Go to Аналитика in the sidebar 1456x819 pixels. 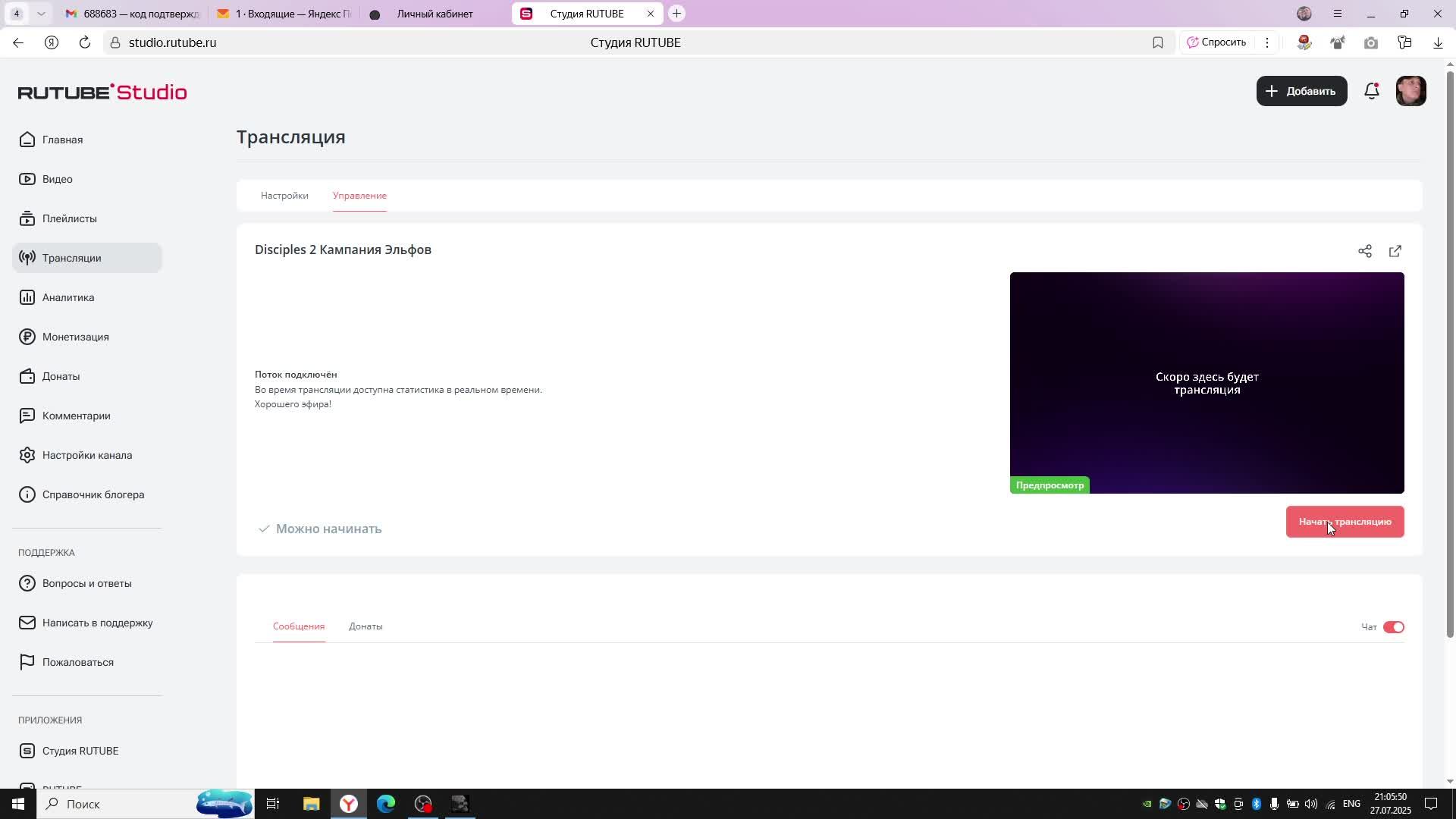coord(68,297)
